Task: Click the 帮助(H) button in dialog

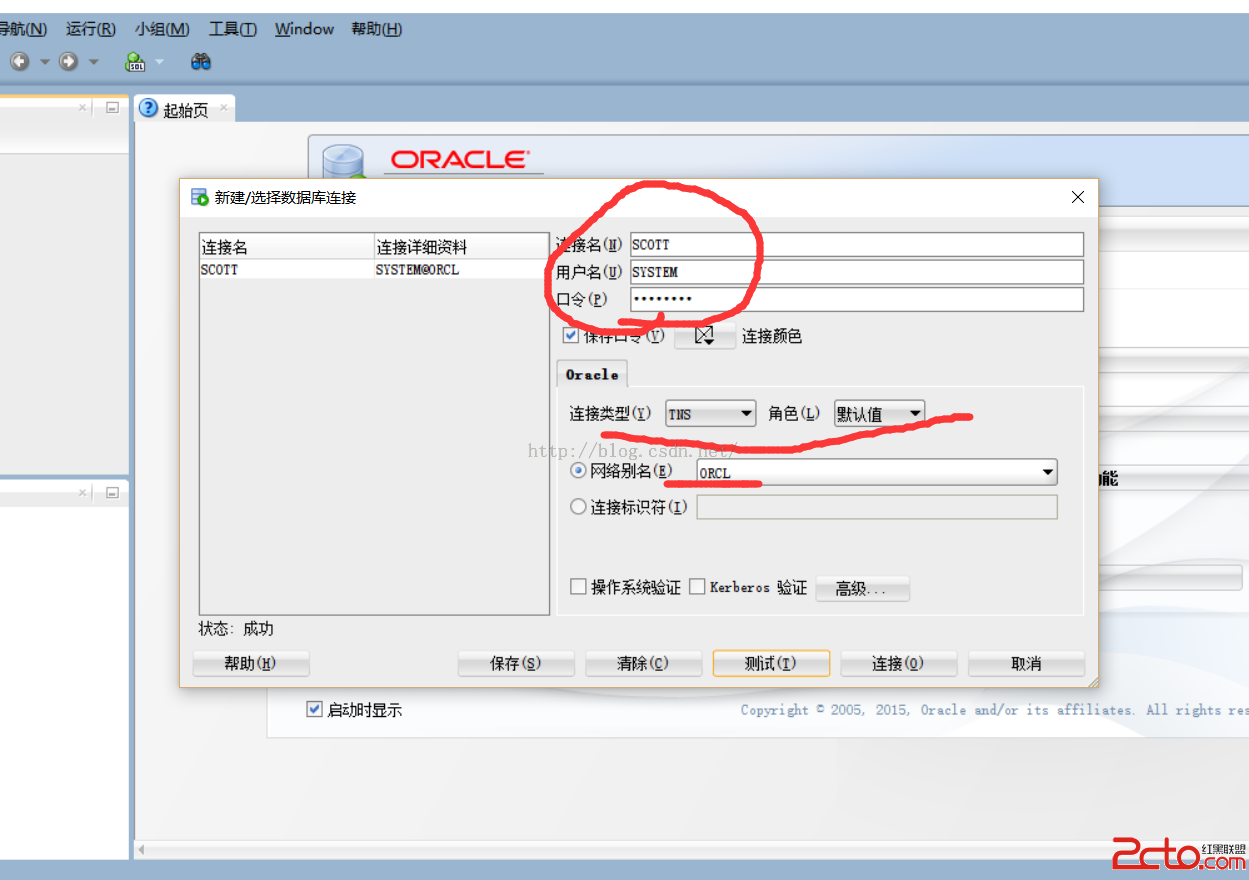Action: [x=251, y=663]
